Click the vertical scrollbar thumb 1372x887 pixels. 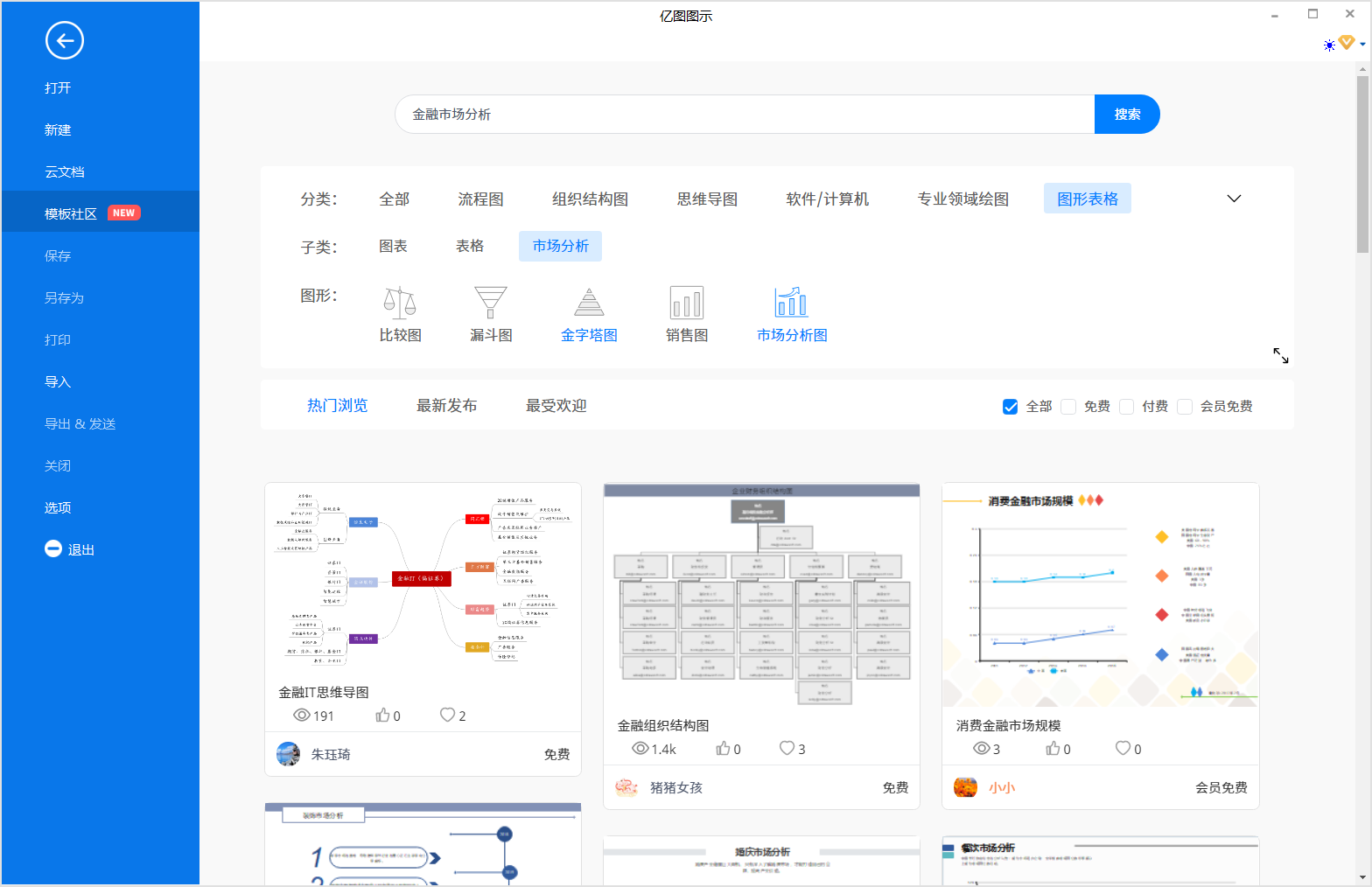tap(1362, 163)
